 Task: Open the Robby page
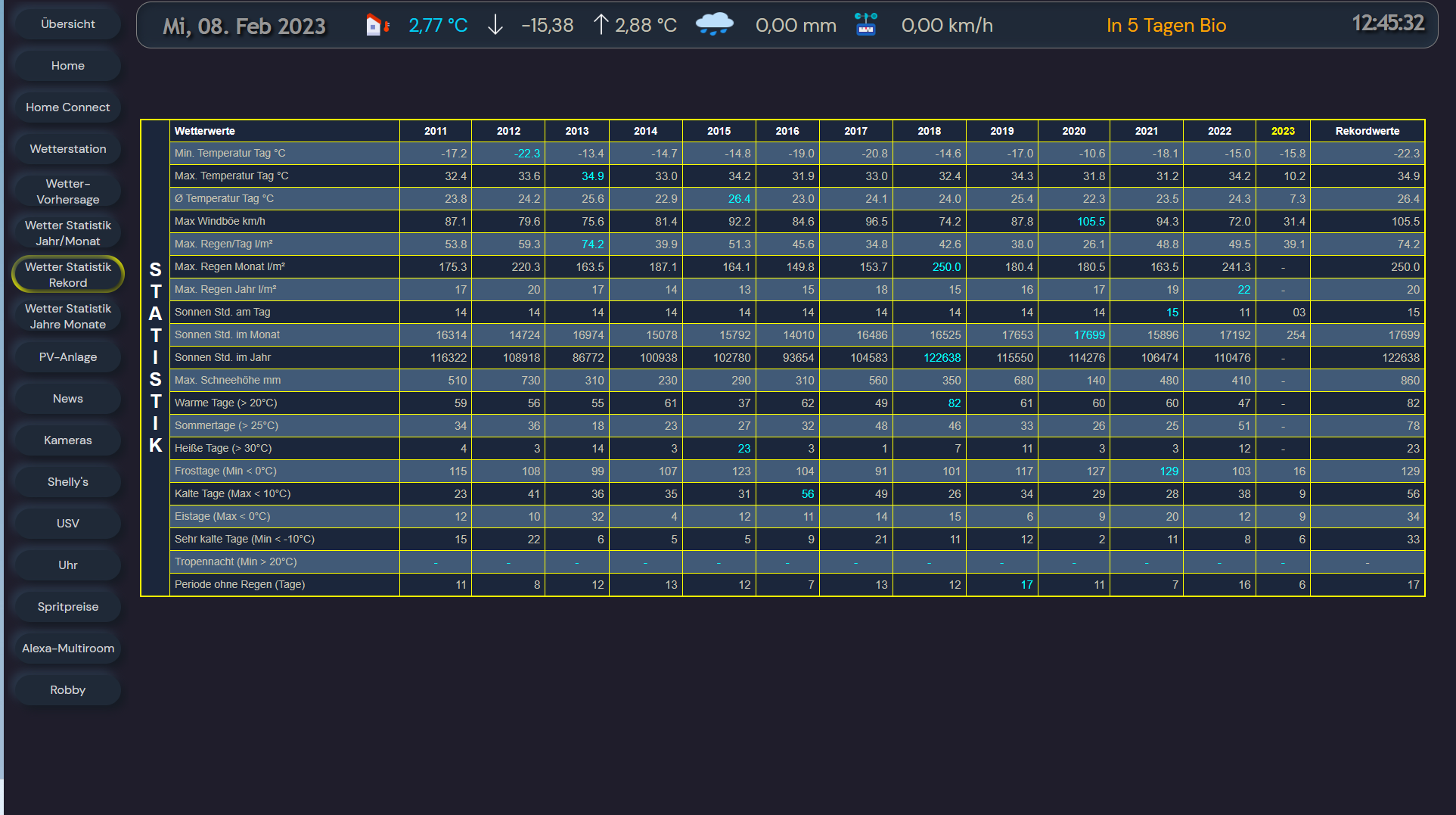point(68,690)
